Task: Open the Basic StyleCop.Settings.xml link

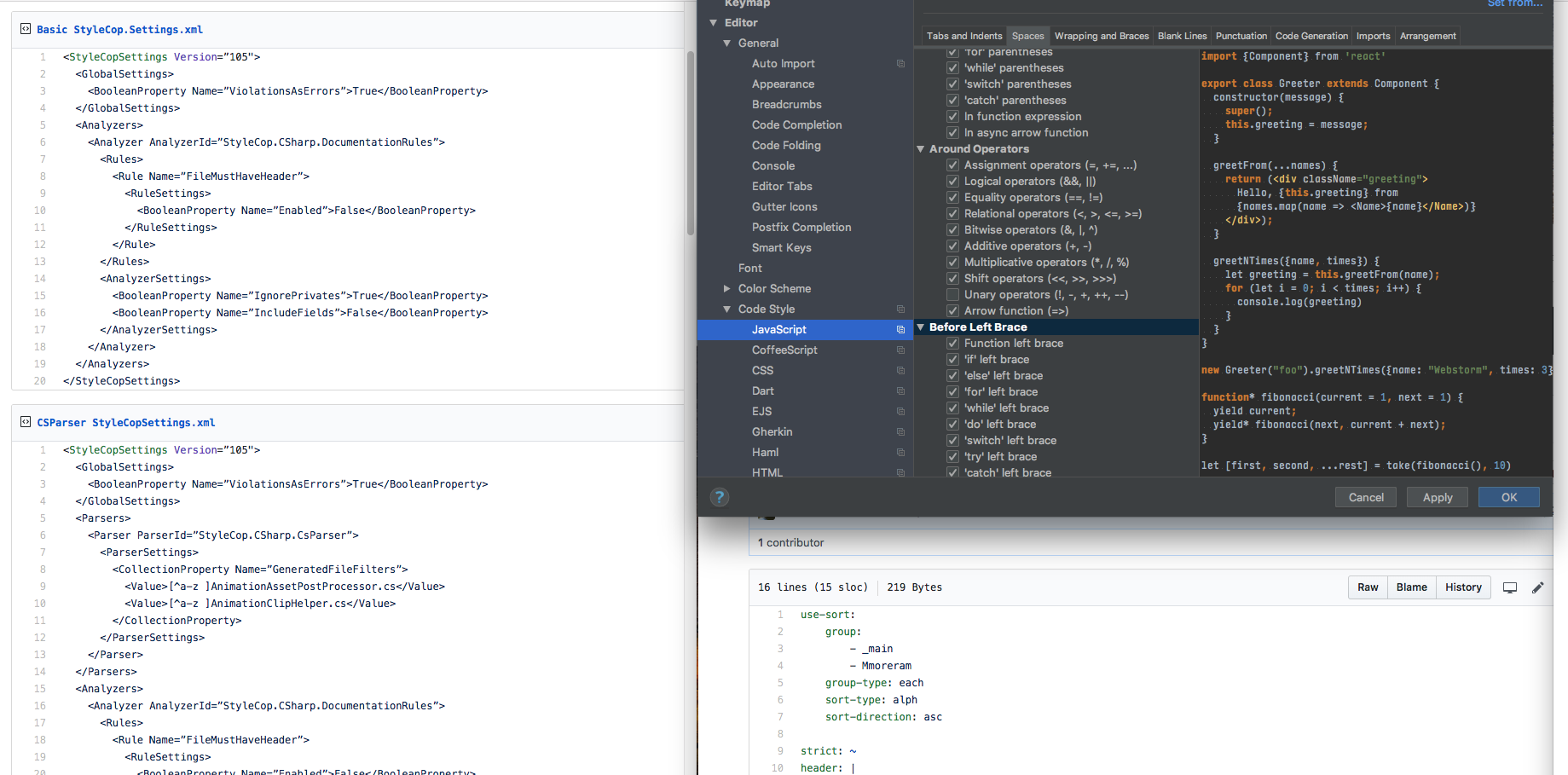Action: pyautogui.click(x=119, y=29)
